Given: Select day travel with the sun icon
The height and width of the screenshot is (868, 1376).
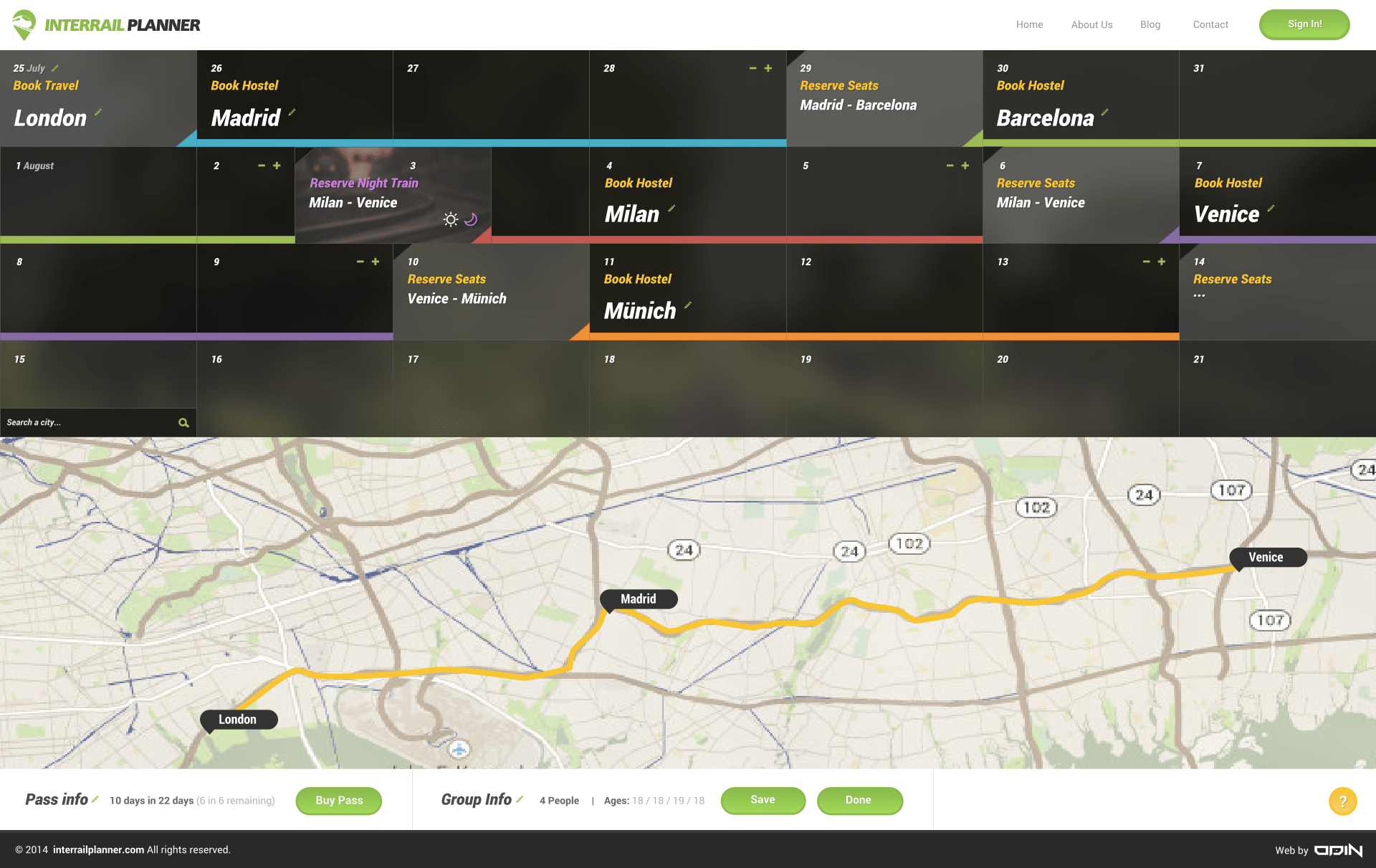Looking at the screenshot, I should pos(451,219).
